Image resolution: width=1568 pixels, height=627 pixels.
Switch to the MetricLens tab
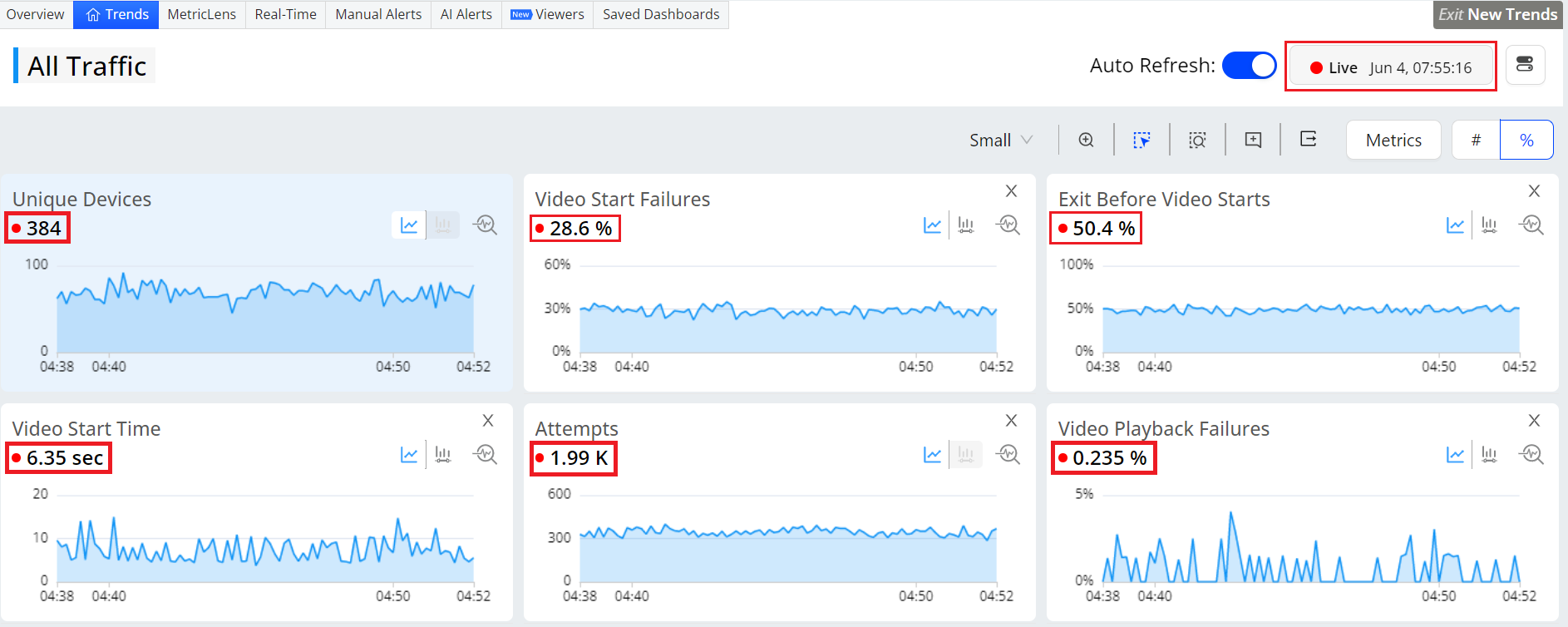click(x=201, y=14)
